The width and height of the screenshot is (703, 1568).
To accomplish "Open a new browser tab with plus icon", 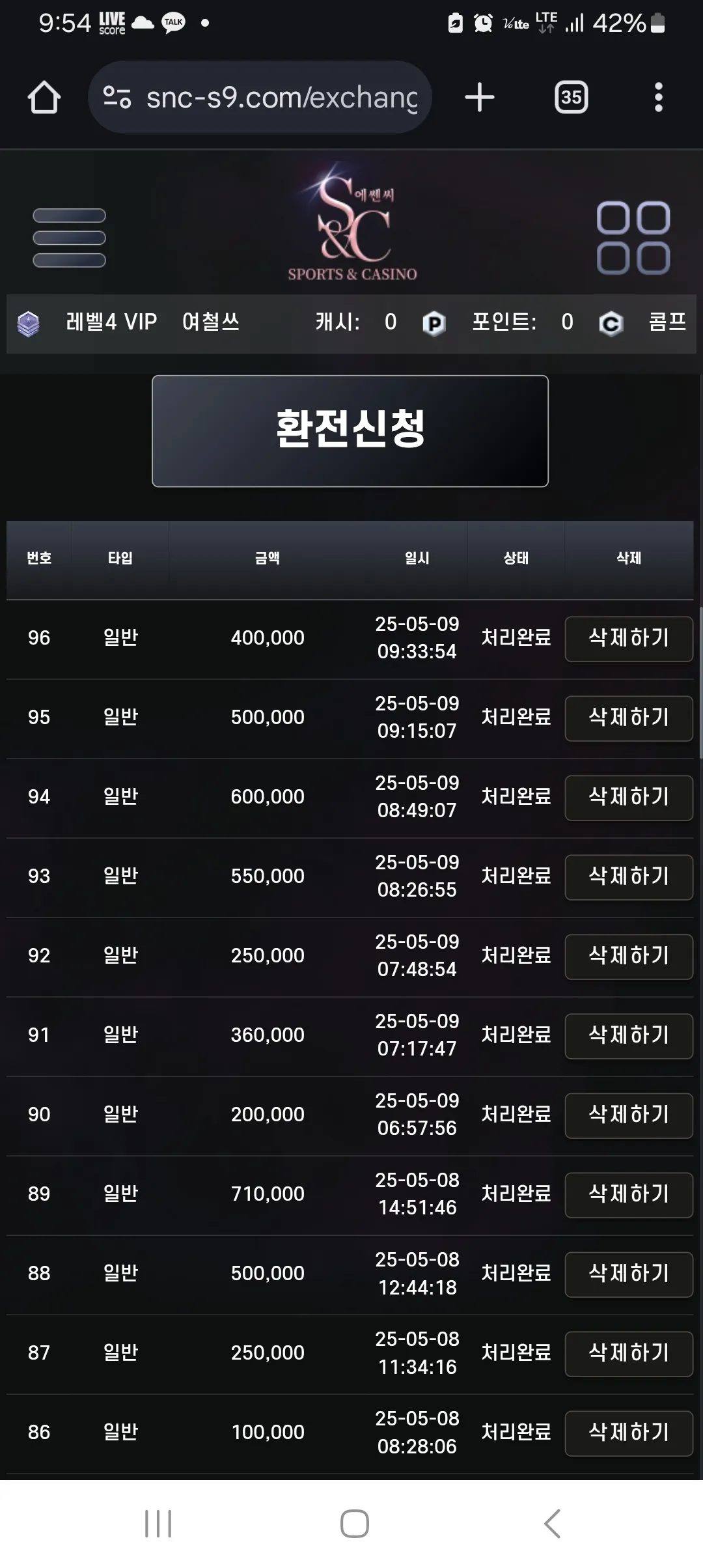I will coord(480,98).
